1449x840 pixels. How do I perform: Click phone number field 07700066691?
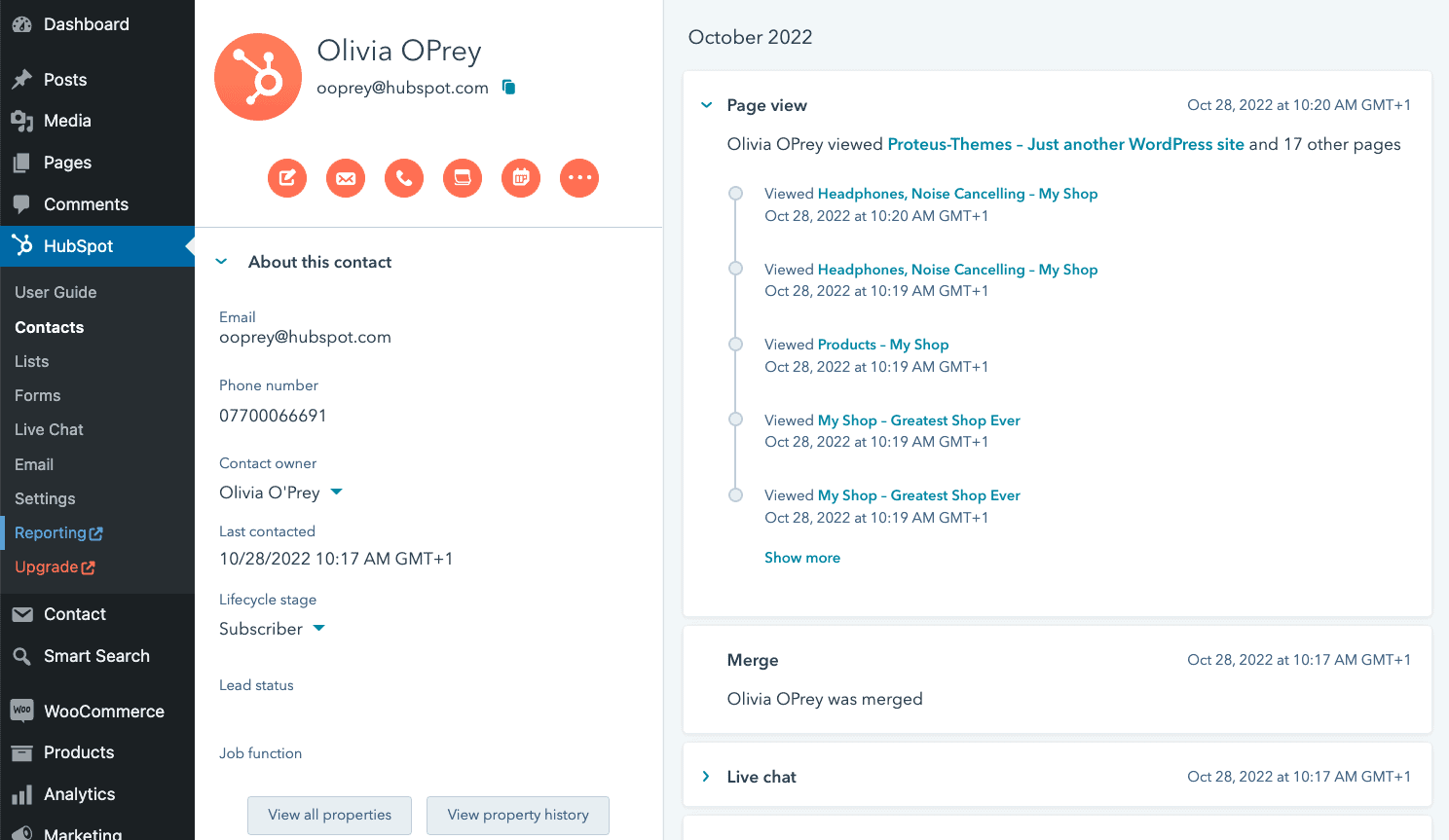[x=274, y=416]
